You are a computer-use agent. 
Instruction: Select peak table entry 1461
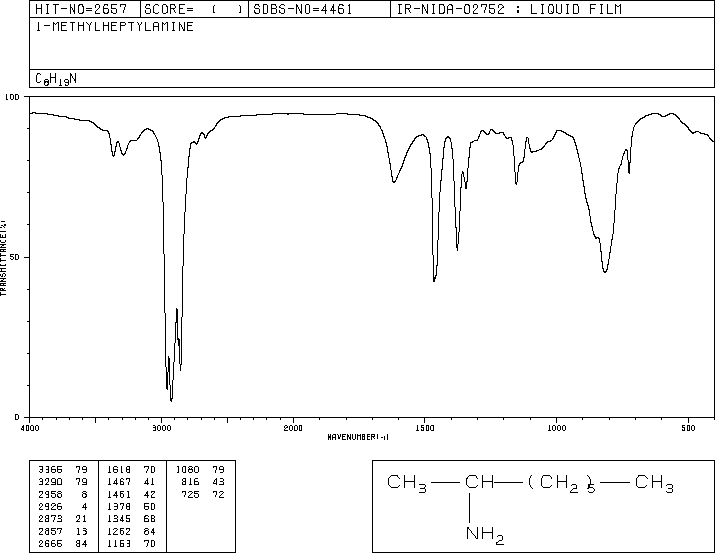131,494
